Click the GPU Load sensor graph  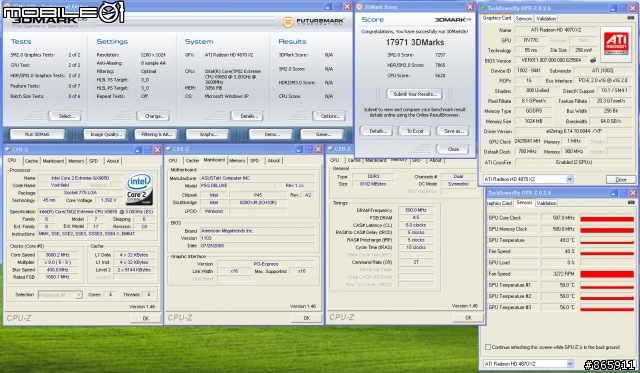tap(607, 263)
